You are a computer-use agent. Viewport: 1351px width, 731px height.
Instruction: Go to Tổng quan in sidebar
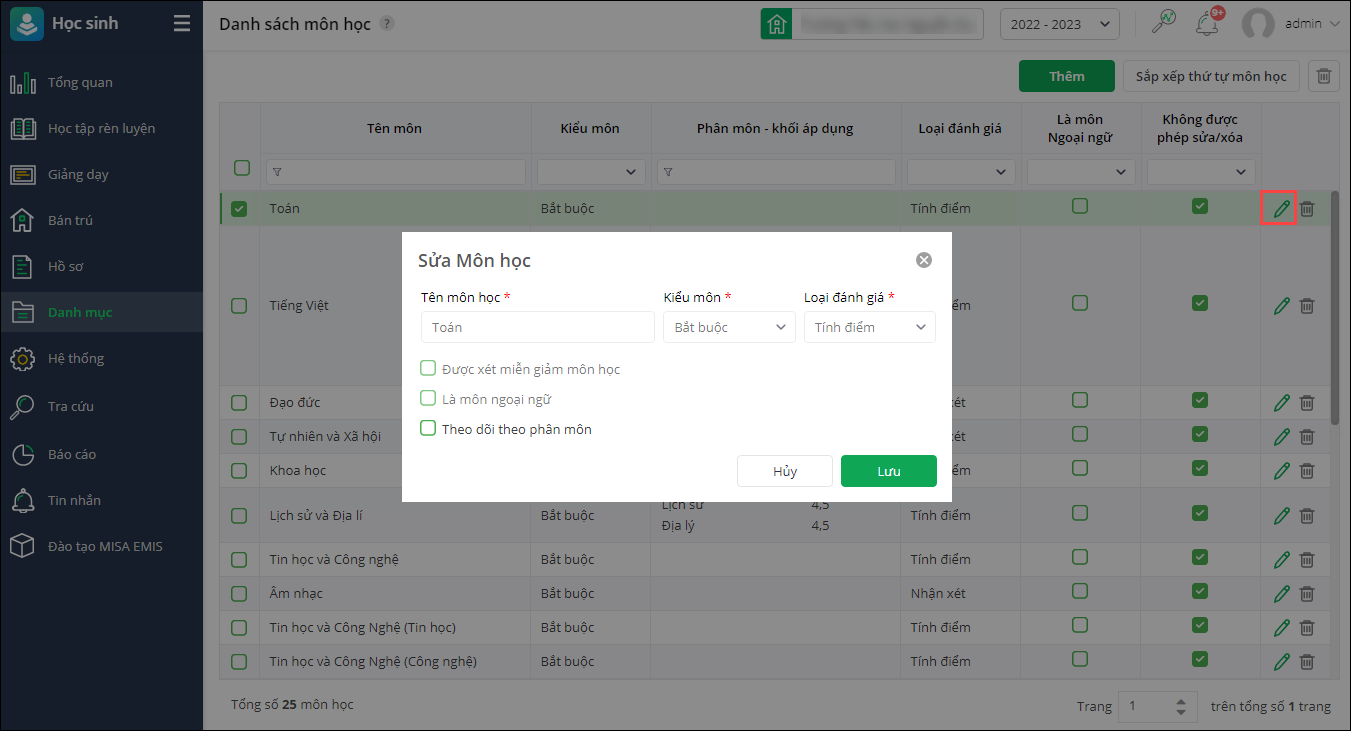[80, 82]
